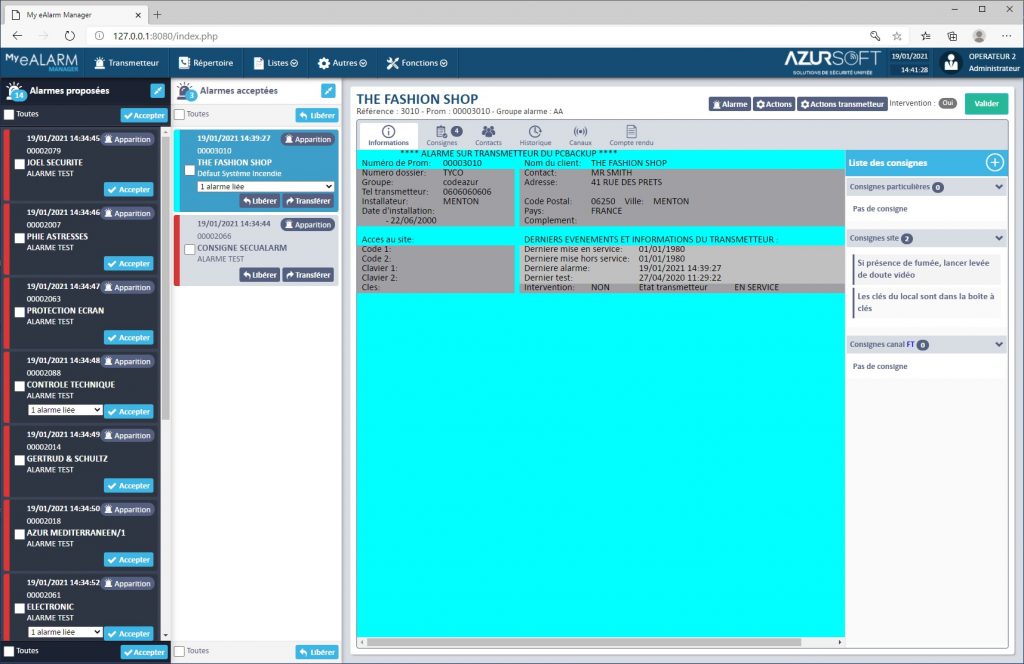Check the CONSIGNE SECUALARM alarm checkbox
Image resolution: width=1024 pixels, height=664 pixels.
pos(190,248)
